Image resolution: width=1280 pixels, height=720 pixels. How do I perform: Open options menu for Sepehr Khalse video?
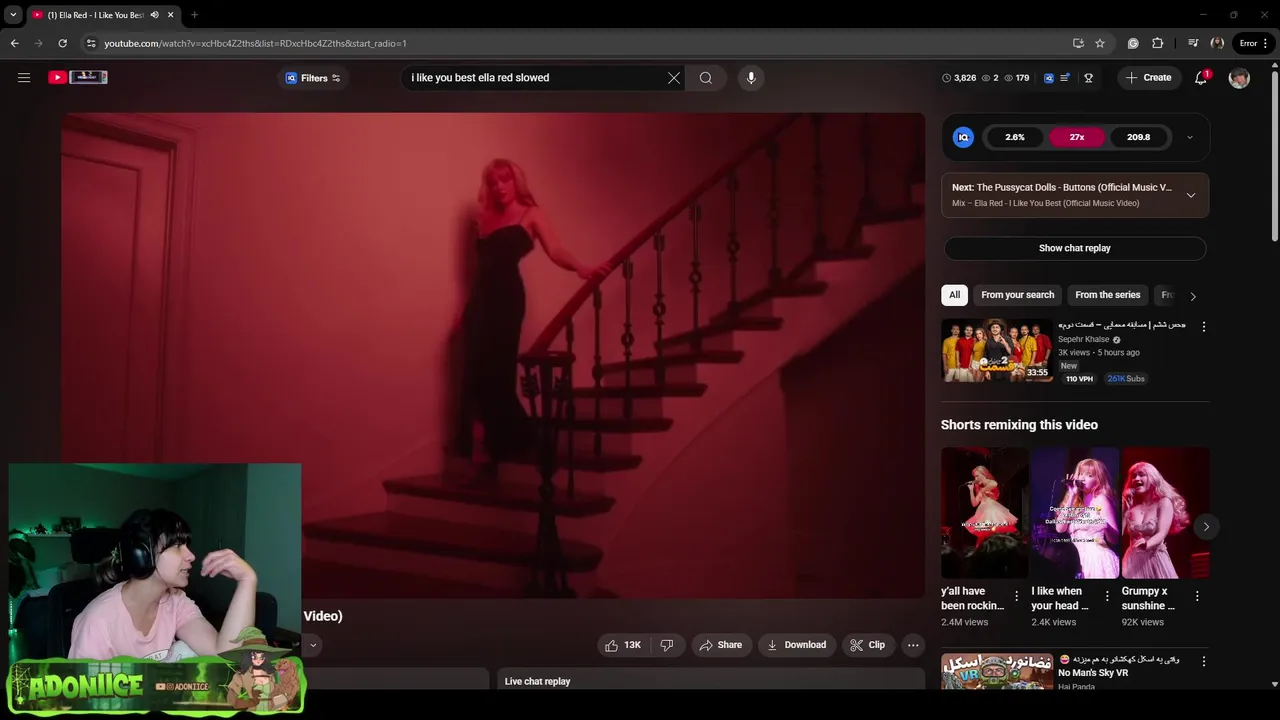tap(1203, 327)
